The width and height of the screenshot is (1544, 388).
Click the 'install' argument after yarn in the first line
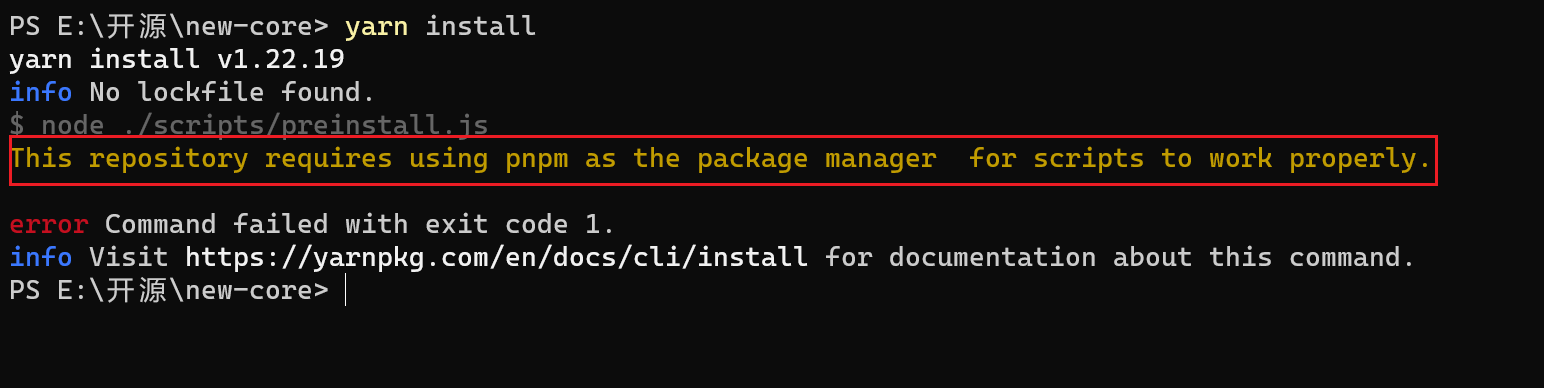click(480, 26)
